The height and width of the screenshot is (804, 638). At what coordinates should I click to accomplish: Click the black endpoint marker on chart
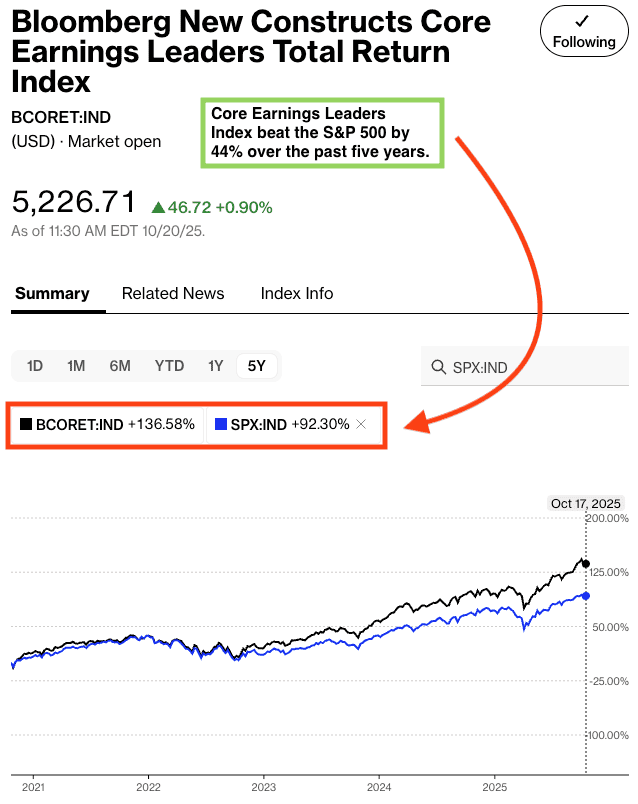point(586,564)
